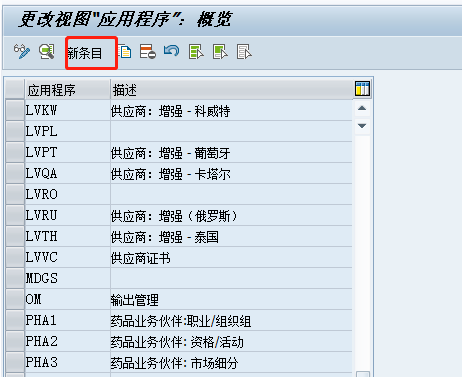Click description 供应商: 增强 - 科威特

tap(231, 110)
